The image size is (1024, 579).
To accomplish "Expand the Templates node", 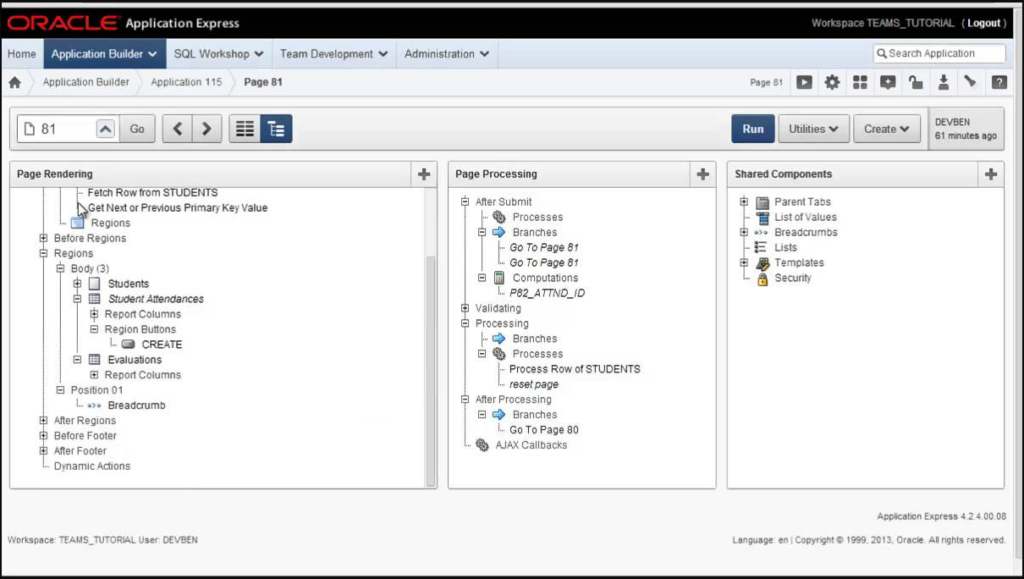I will [x=744, y=262].
